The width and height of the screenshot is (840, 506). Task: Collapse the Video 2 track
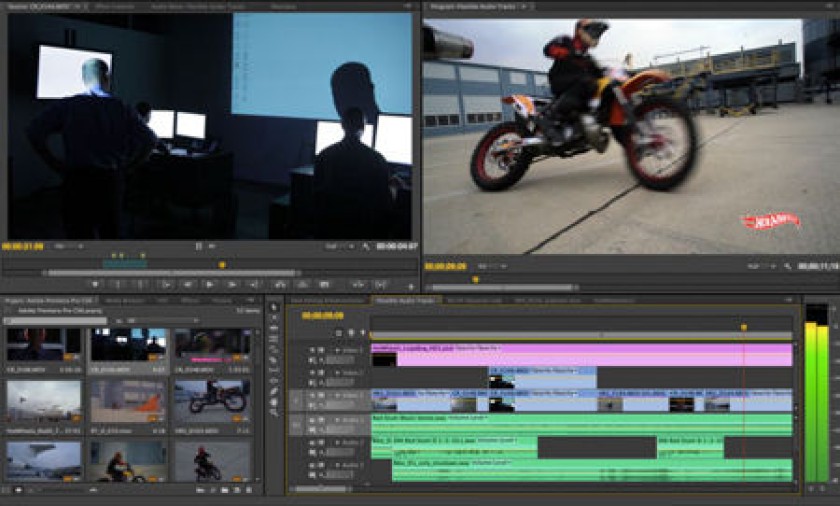tap(338, 373)
